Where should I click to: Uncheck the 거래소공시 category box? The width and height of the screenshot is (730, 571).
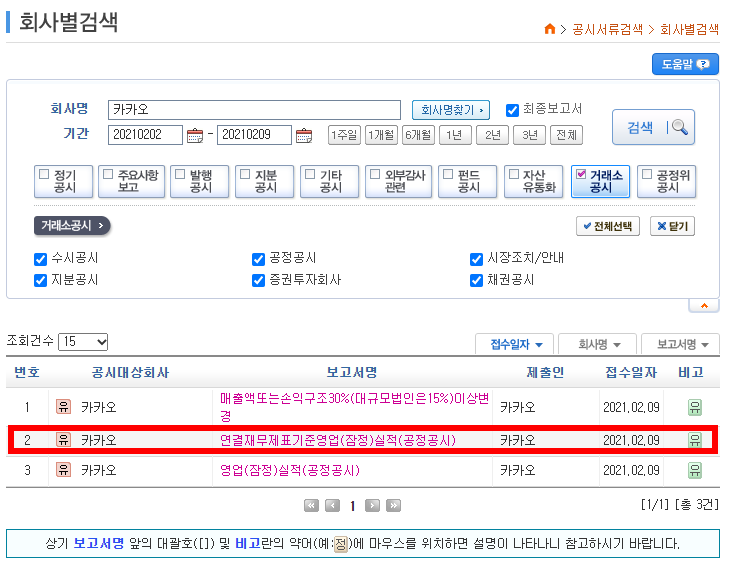tap(581, 174)
